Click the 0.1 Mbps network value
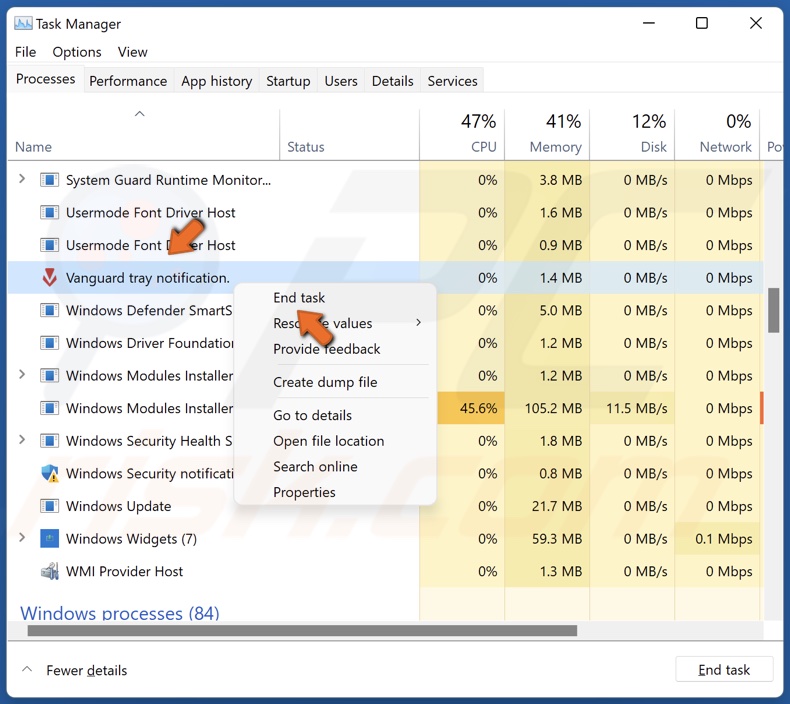The height and width of the screenshot is (704, 790). (723, 539)
